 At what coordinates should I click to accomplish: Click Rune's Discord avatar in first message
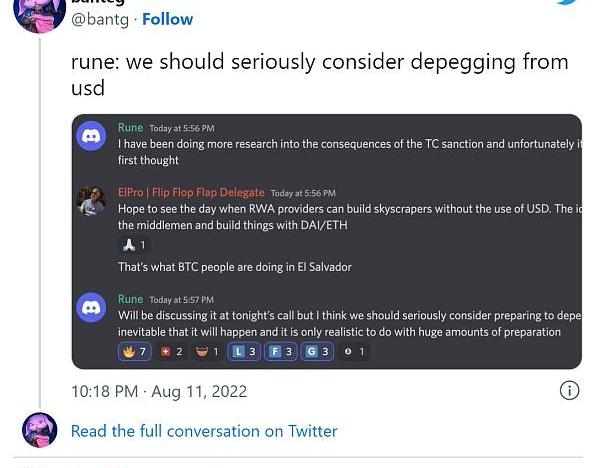tap(92, 138)
